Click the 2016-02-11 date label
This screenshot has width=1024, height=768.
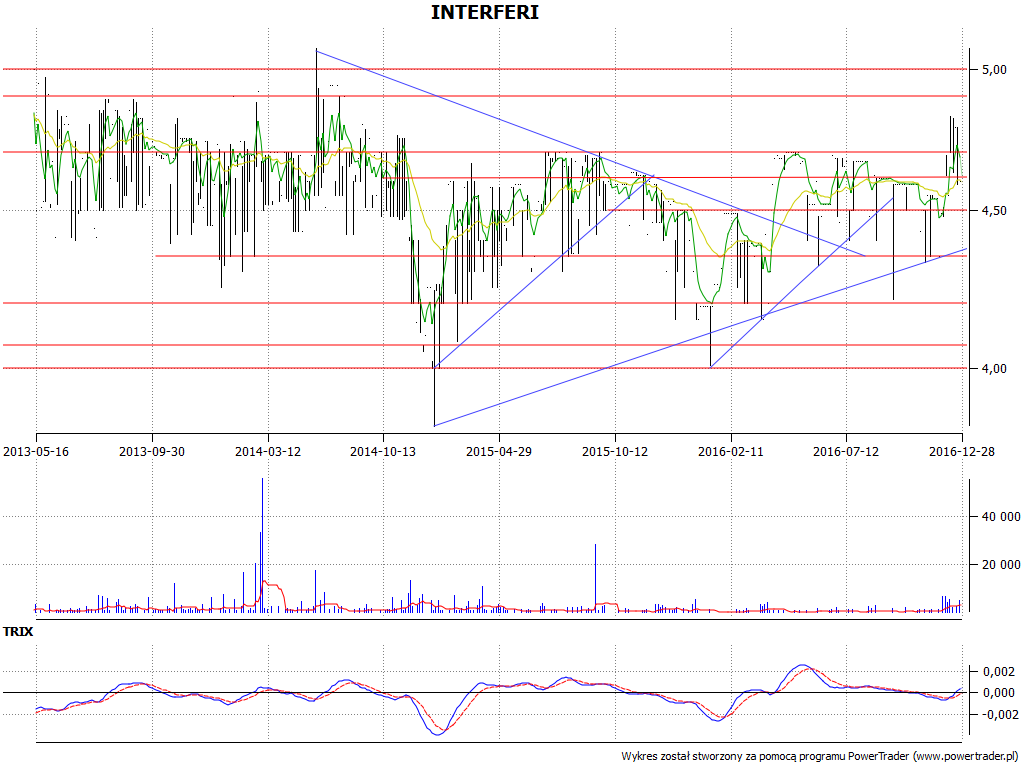pos(731,451)
